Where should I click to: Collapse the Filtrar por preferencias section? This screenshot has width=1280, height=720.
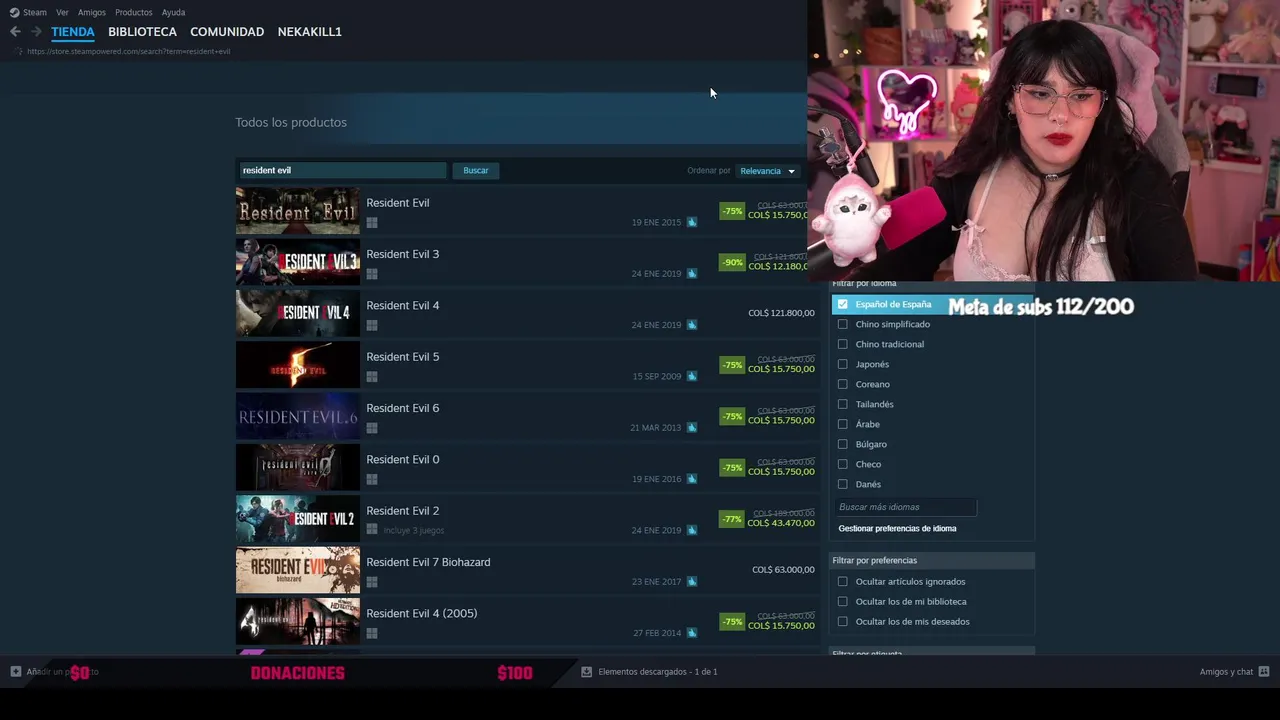(x=932, y=560)
